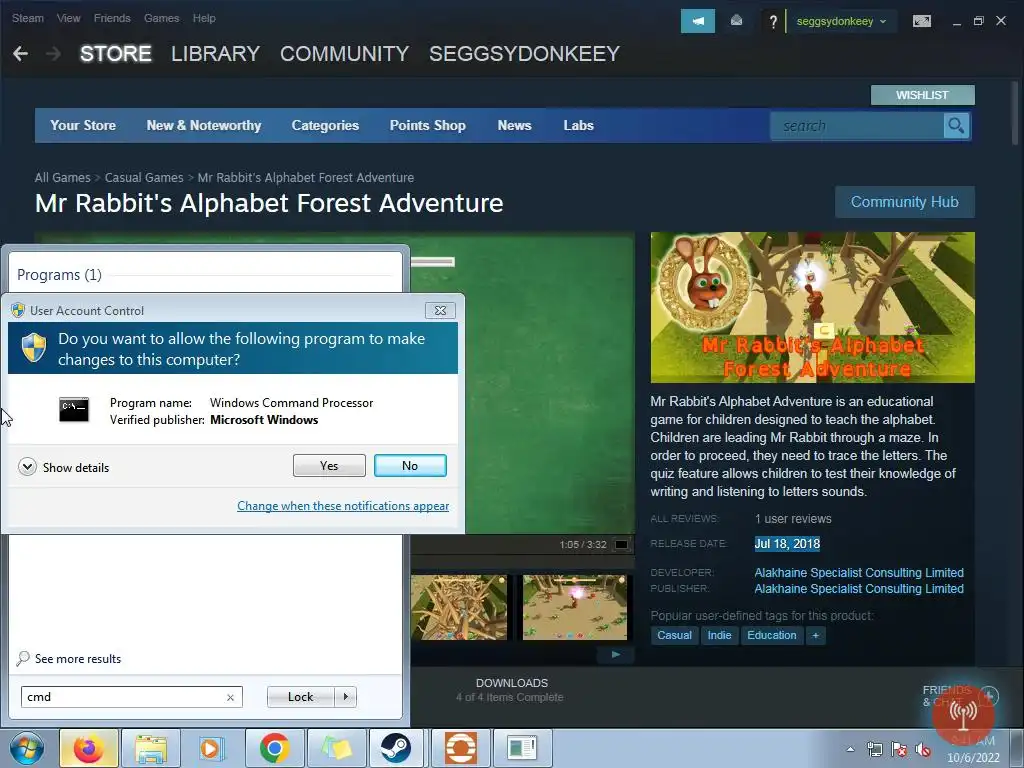Image resolution: width=1024 pixels, height=768 pixels.
Task: Switch to the LIBRARY tab
Action: tap(216, 54)
